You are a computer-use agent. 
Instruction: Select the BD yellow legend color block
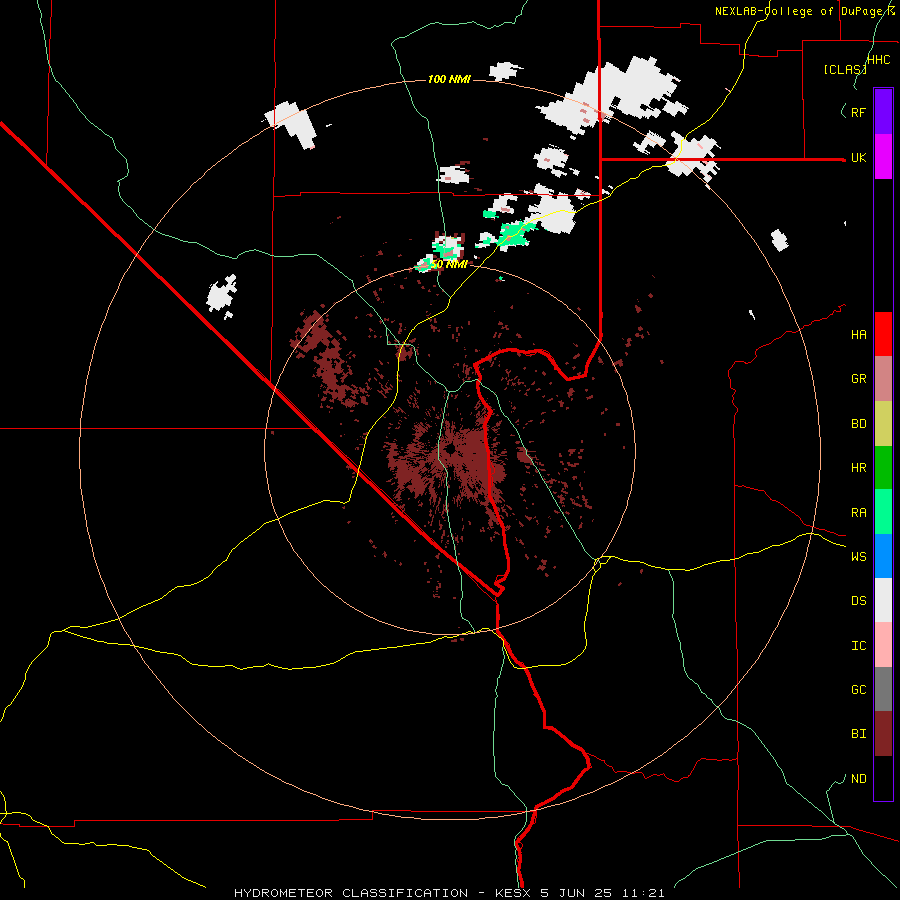point(883,424)
